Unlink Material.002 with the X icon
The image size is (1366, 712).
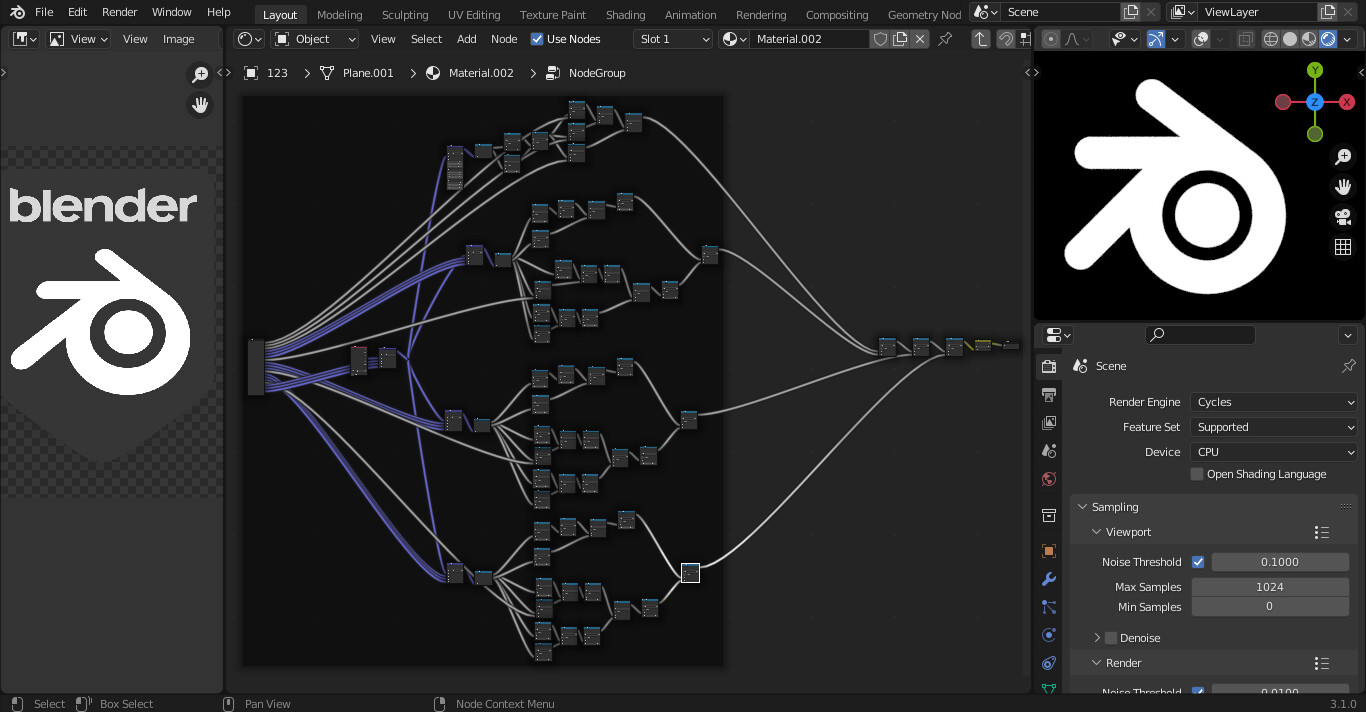point(920,39)
